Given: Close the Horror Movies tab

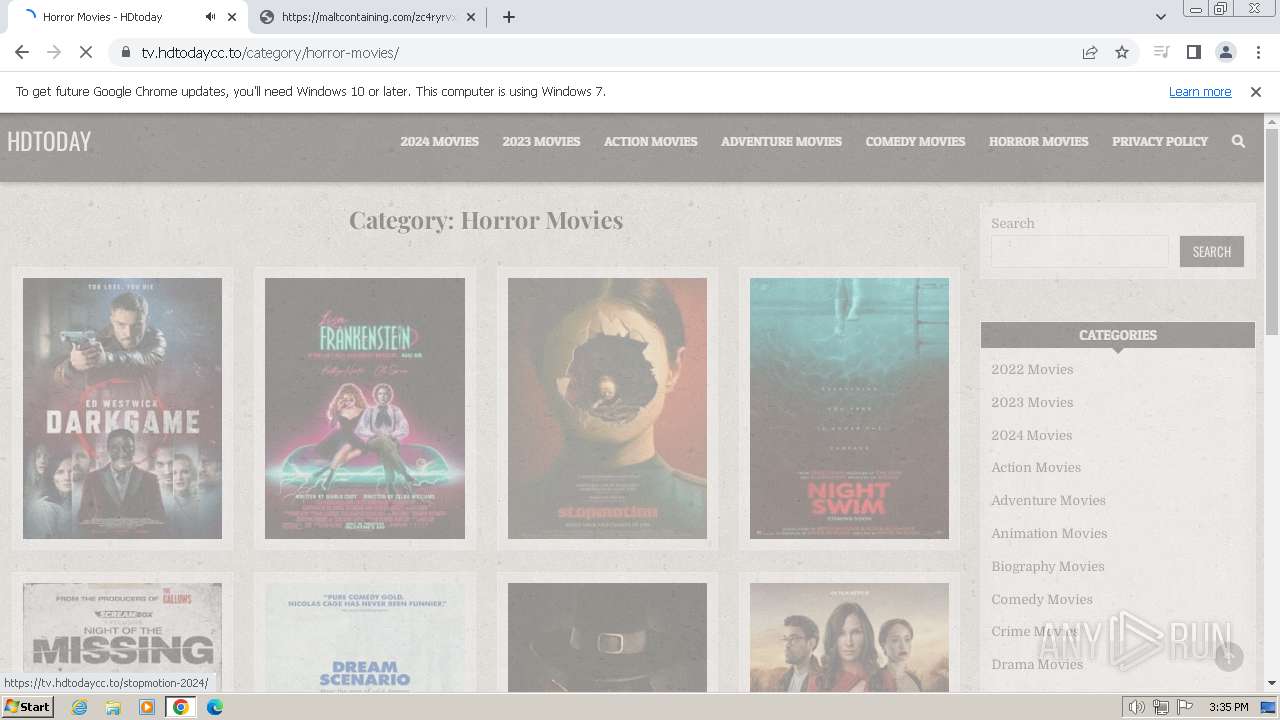Looking at the screenshot, I should [x=233, y=17].
